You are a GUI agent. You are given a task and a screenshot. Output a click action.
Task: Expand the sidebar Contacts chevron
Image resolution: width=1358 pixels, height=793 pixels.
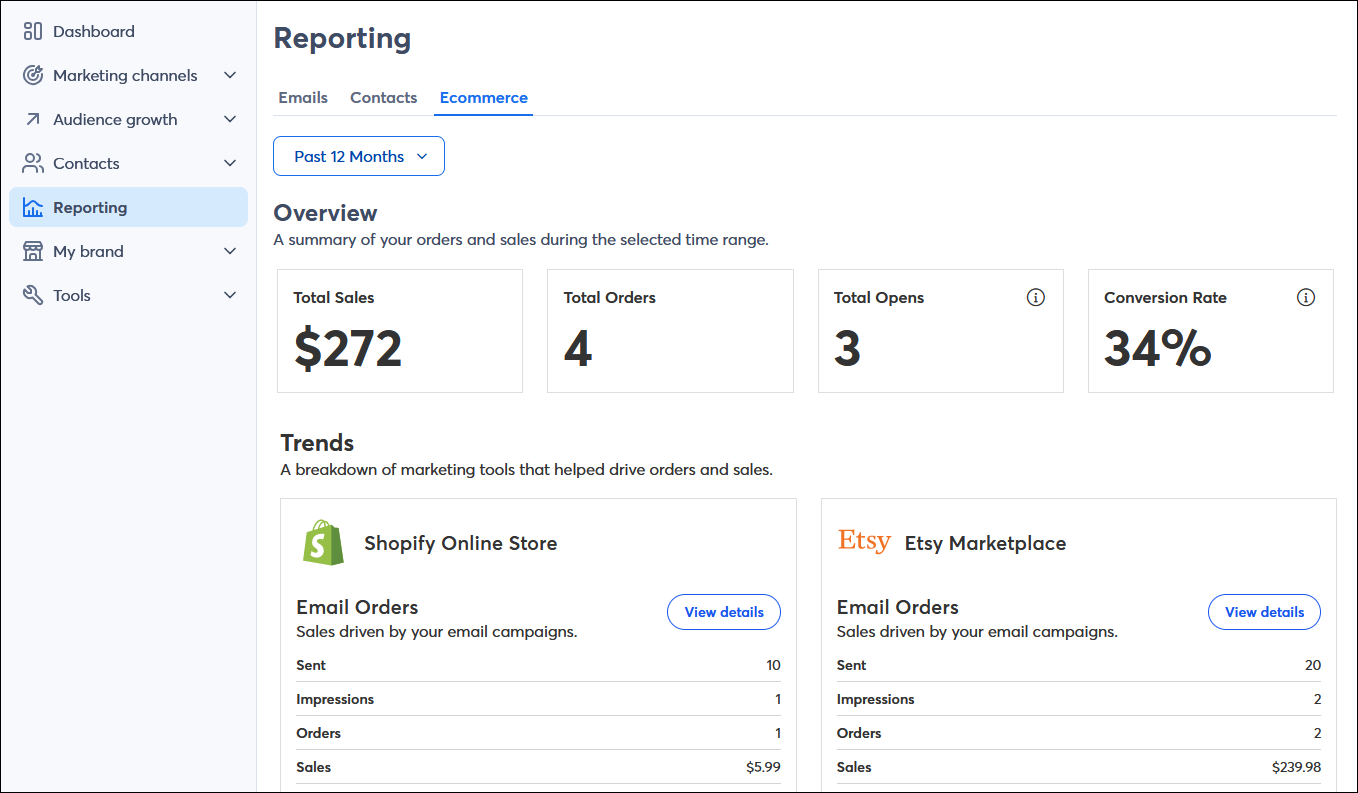click(x=230, y=163)
